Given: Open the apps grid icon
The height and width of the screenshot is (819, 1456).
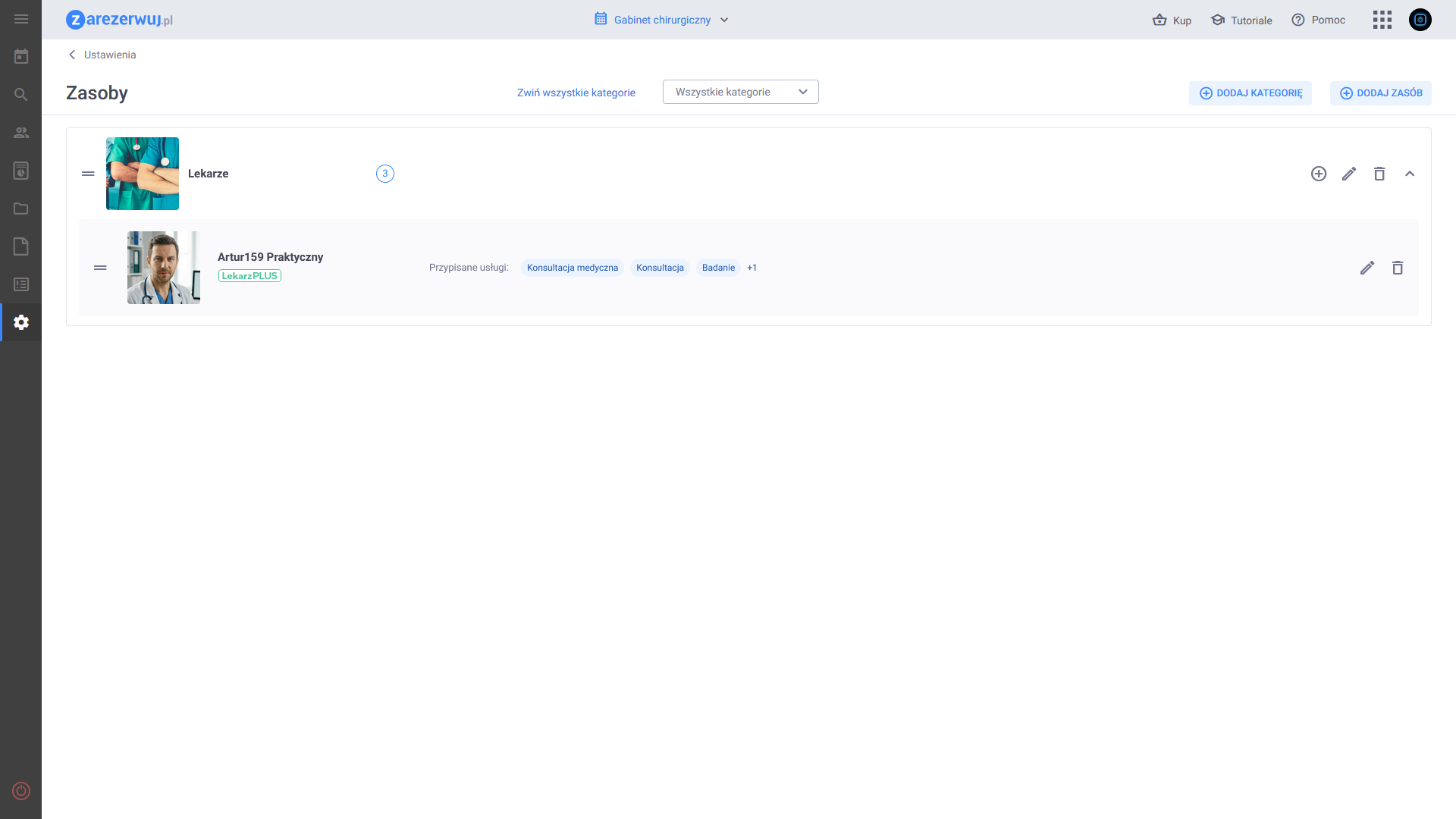Looking at the screenshot, I should point(1382,20).
